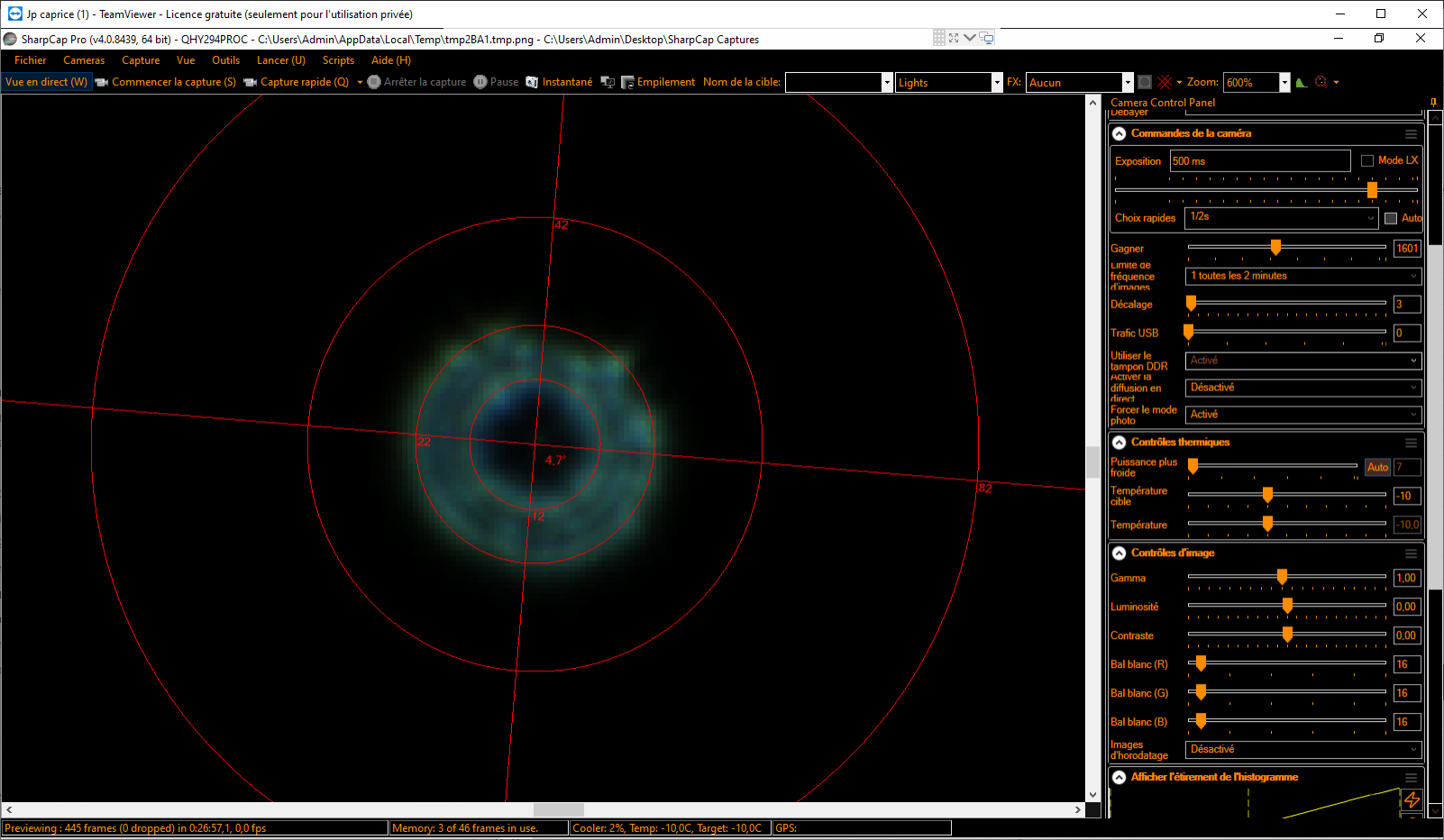Click the Exposition 500 ms input field
The width and height of the screenshot is (1444, 840).
(x=1260, y=160)
